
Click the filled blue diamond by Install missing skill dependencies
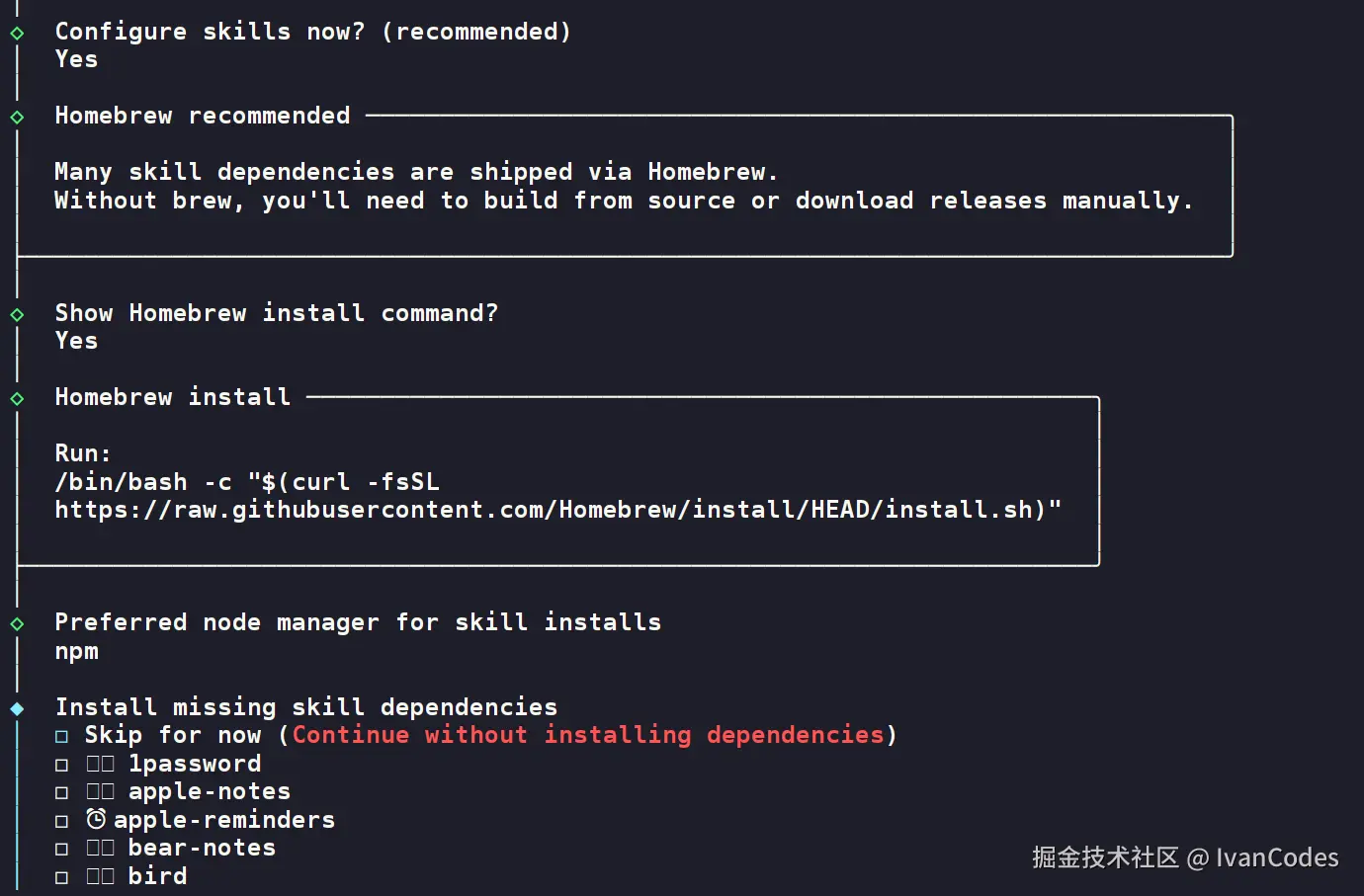click(x=17, y=709)
